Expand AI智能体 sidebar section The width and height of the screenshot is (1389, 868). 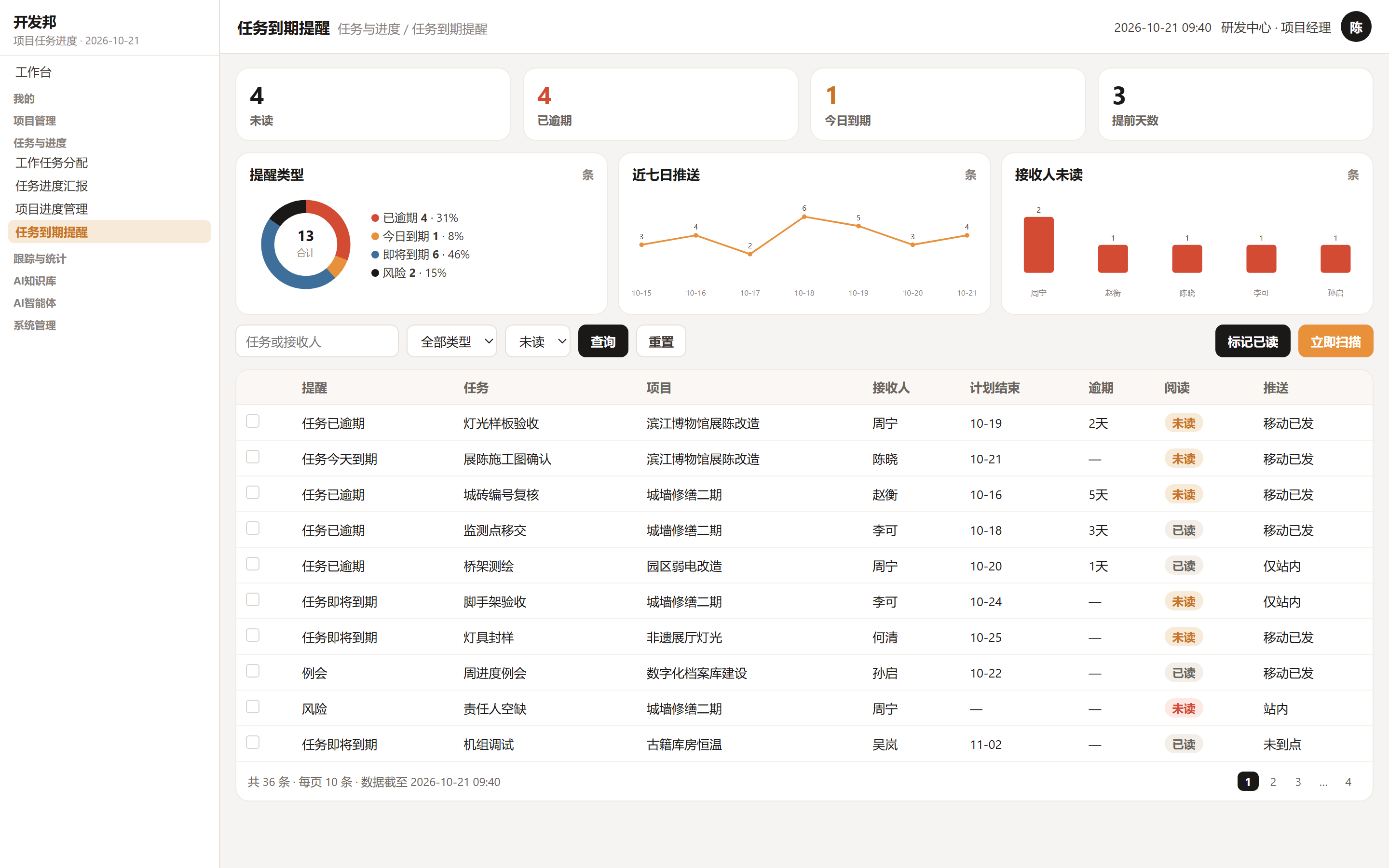click(x=34, y=302)
